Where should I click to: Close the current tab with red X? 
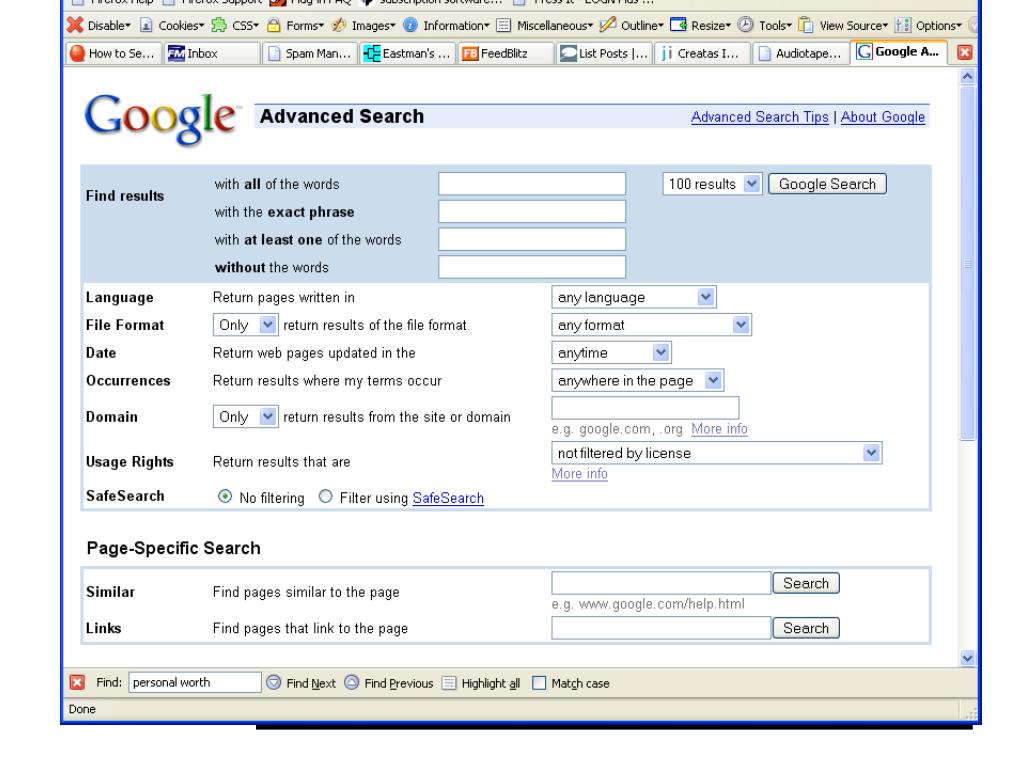[965, 53]
